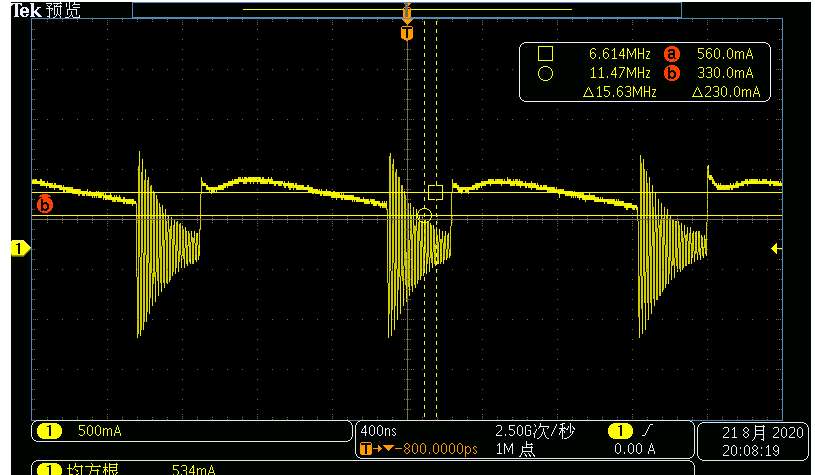This screenshot has width=815, height=475.
Task: Click the 0.00 A trigger level readout
Action: point(635,448)
